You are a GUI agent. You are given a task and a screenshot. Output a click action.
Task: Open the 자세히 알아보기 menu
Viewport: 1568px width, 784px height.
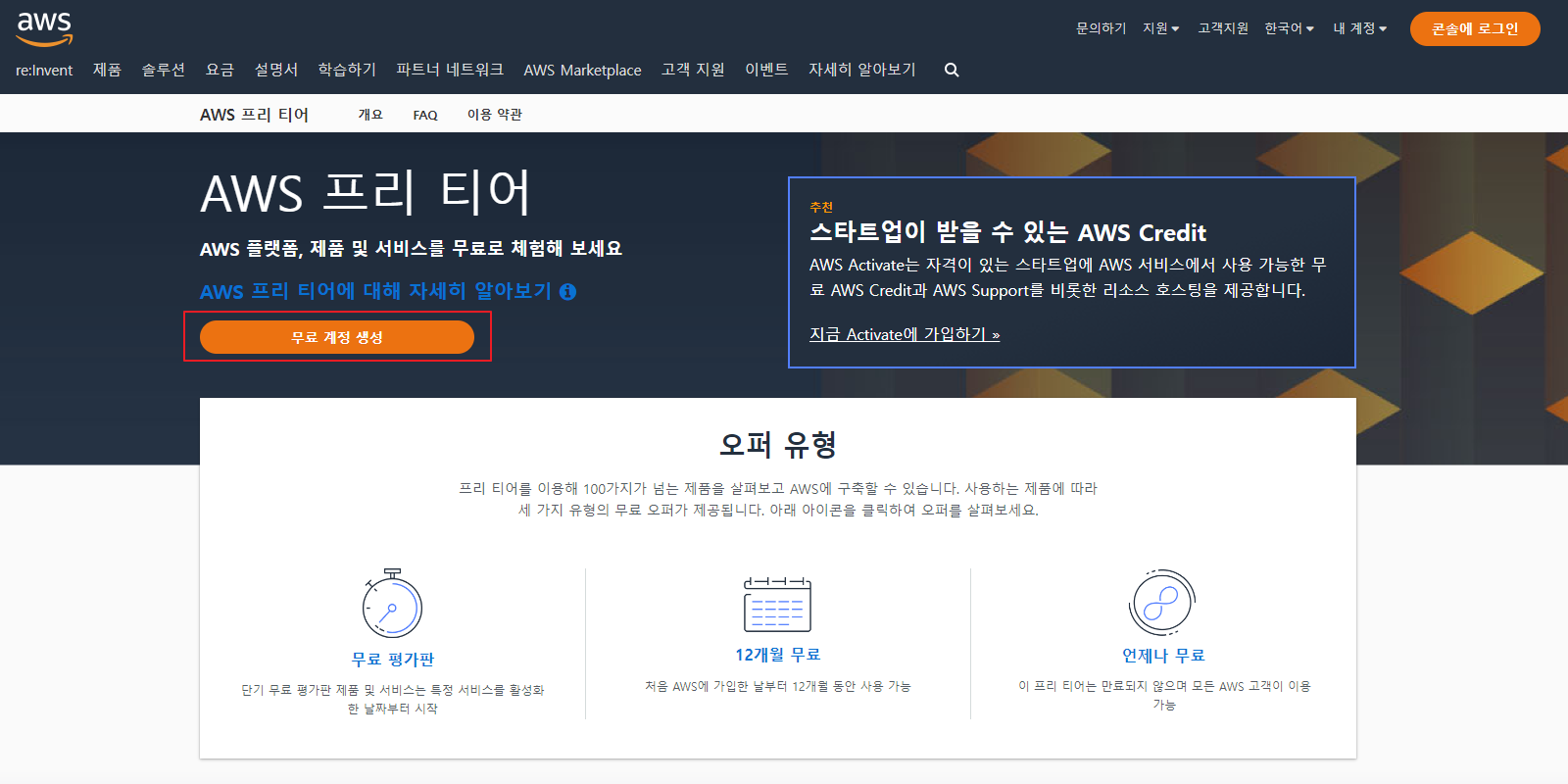point(862,70)
